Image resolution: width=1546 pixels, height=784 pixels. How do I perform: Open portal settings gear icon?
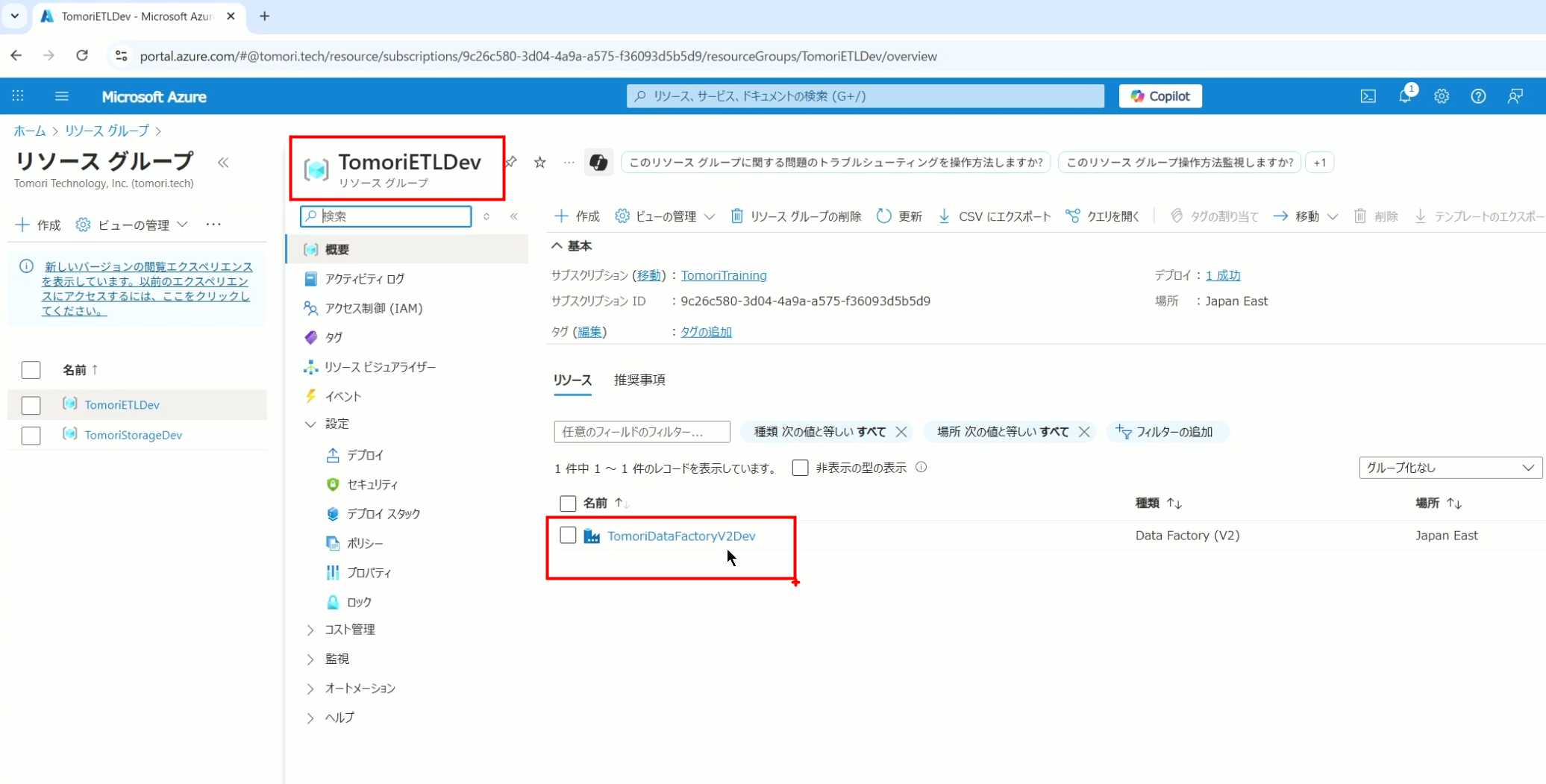(1442, 96)
